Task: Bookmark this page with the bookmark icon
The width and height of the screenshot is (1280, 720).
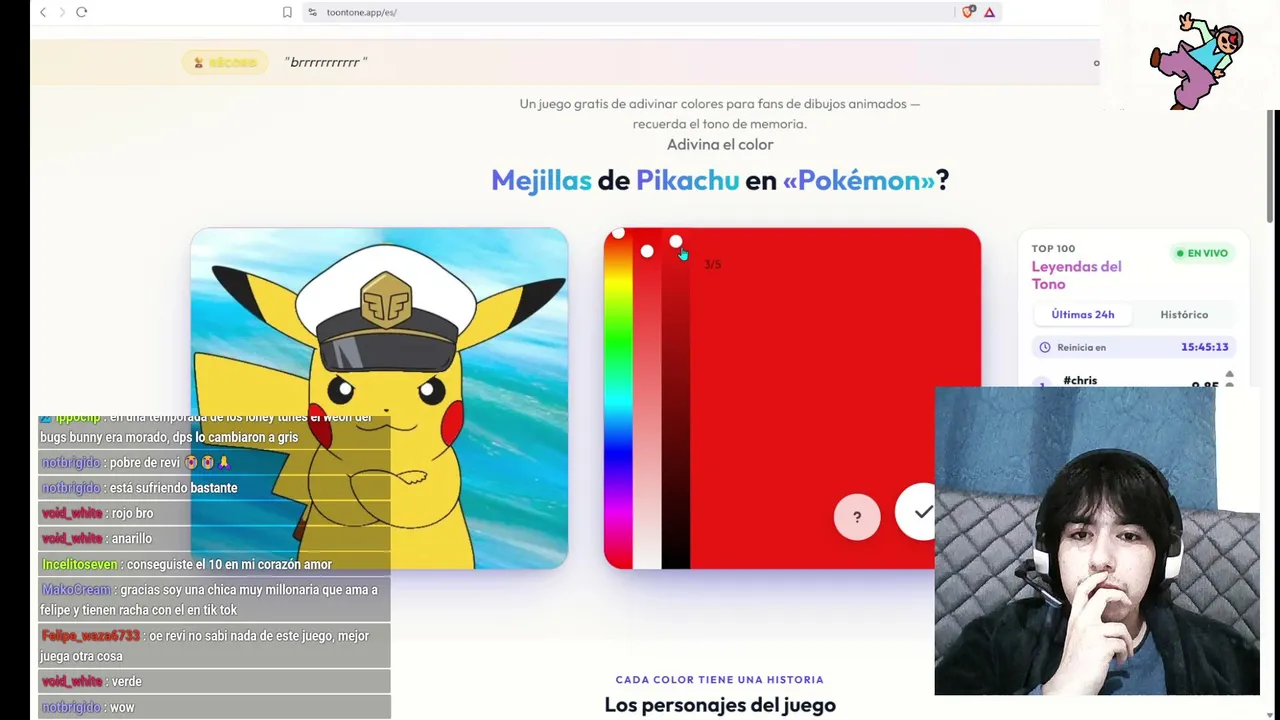Action: (287, 12)
